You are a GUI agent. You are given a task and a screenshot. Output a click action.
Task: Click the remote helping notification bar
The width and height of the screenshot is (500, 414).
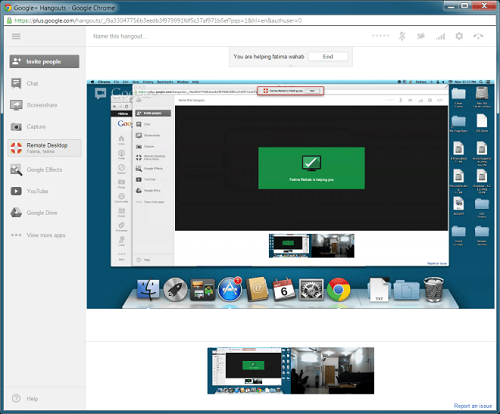click(290, 91)
